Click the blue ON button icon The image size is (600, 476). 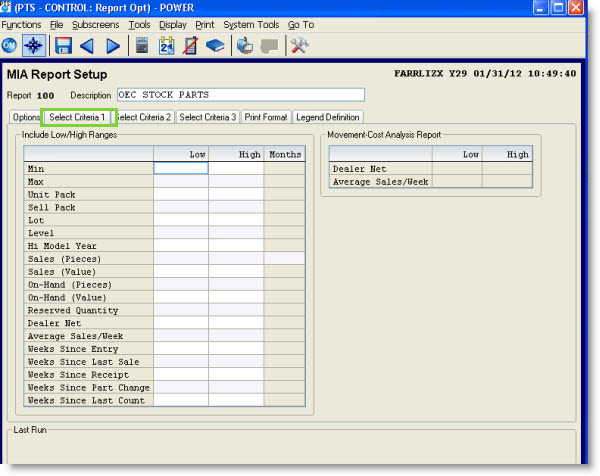tap(9, 46)
